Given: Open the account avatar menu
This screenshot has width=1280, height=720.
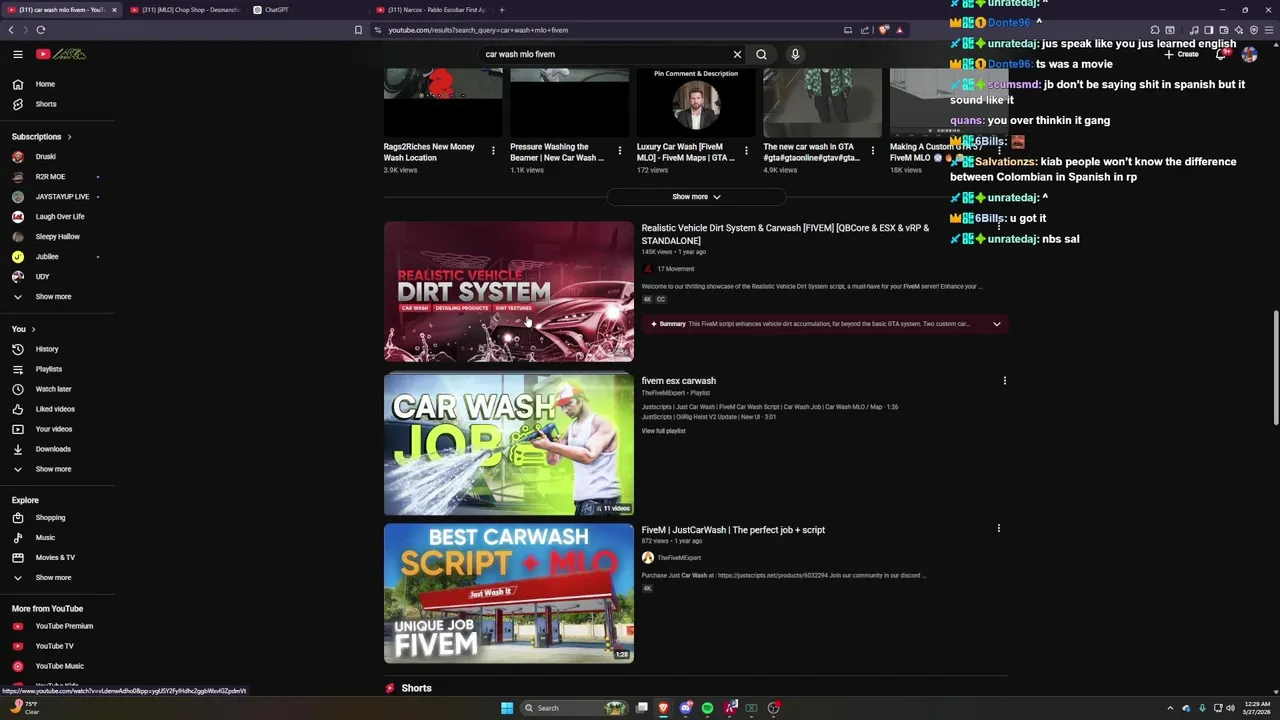Looking at the screenshot, I should click(1249, 54).
